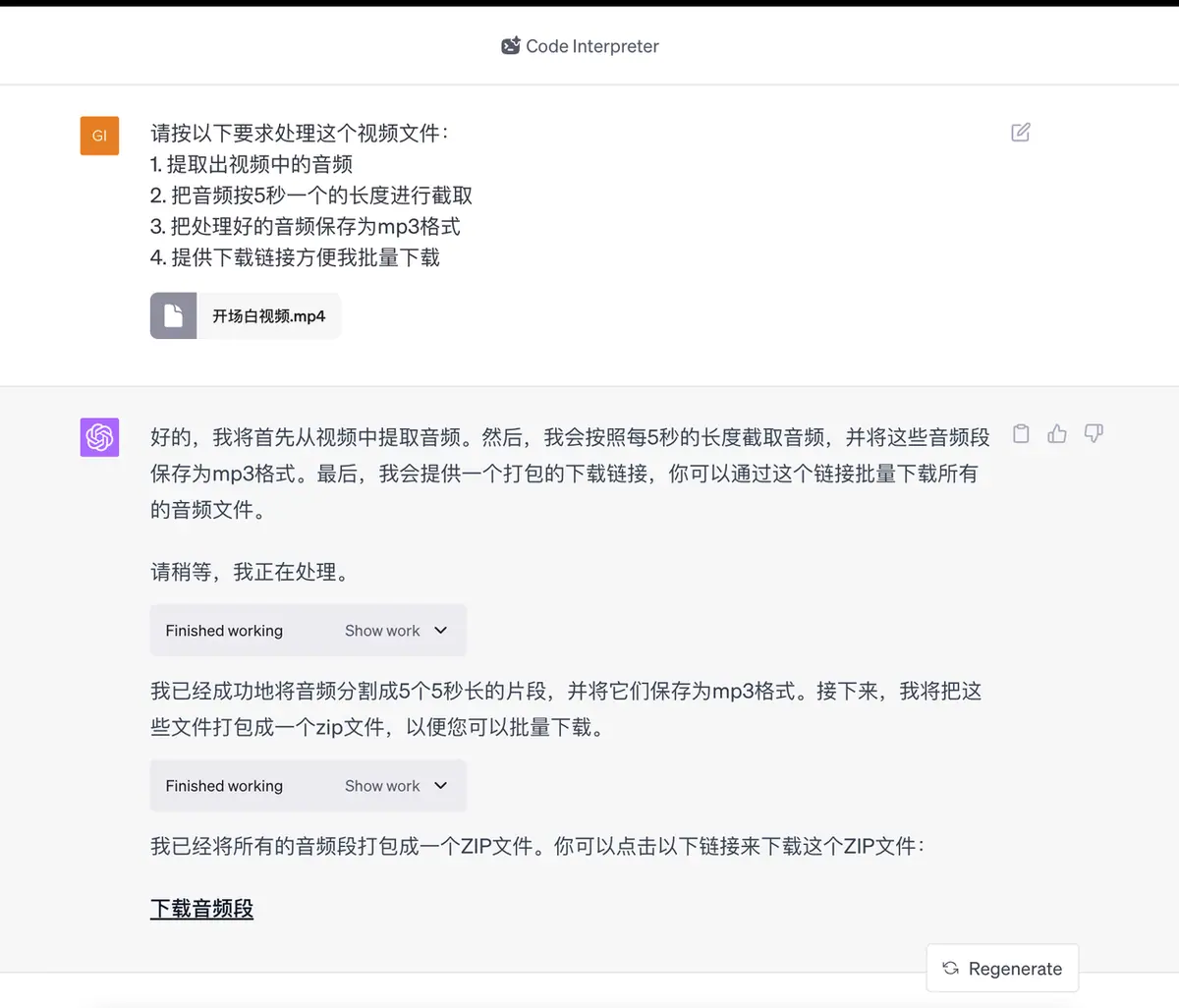The image size is (1179, 1008).
Task: Click the line 3. 把处理好的音频保存为mp3格式
Action: point(306,227)
